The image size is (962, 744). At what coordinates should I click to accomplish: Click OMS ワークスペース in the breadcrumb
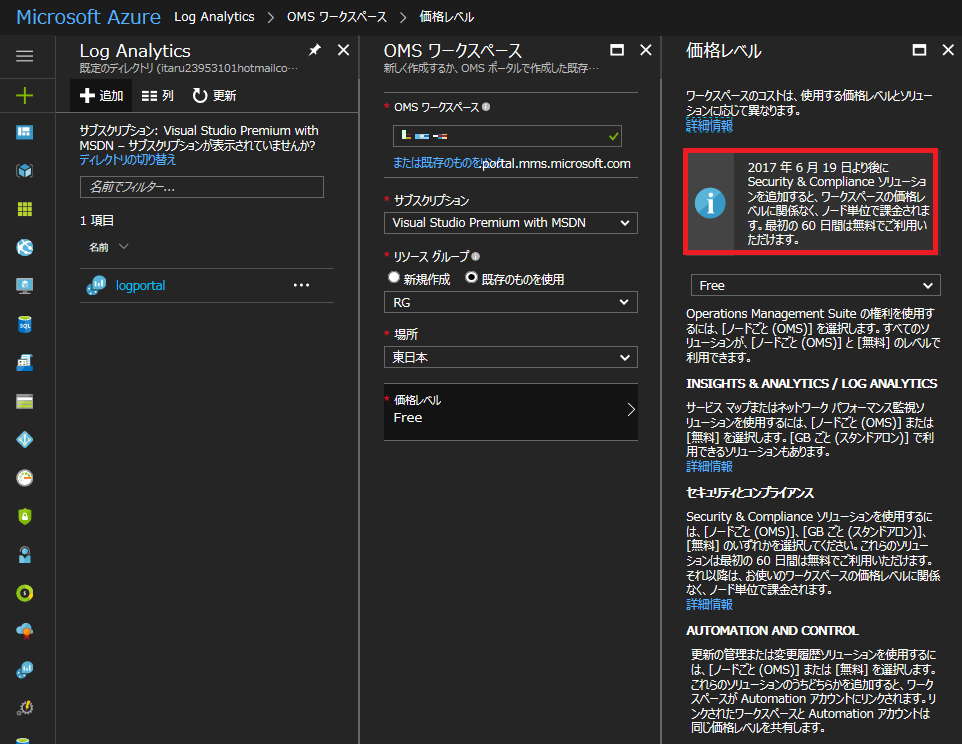337,17
